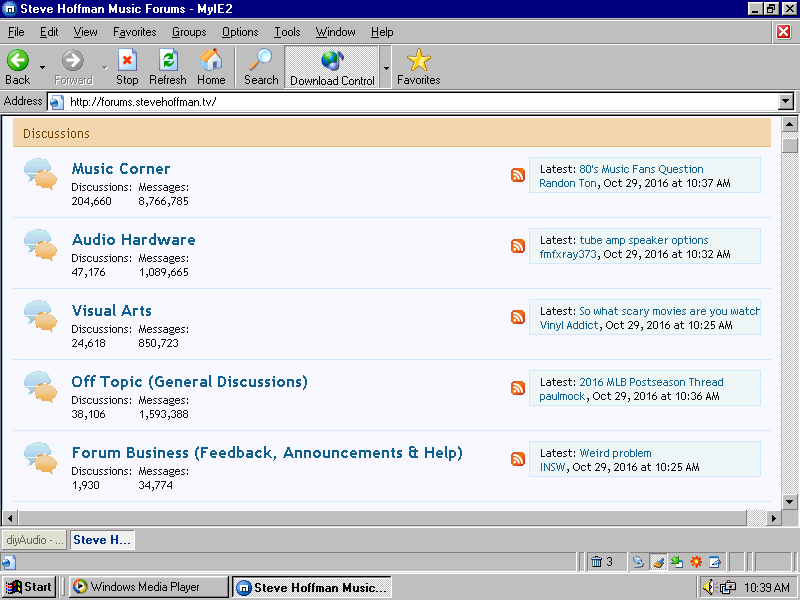
Task: Click the Music Corner RSS feed icon
Action: 518,175
